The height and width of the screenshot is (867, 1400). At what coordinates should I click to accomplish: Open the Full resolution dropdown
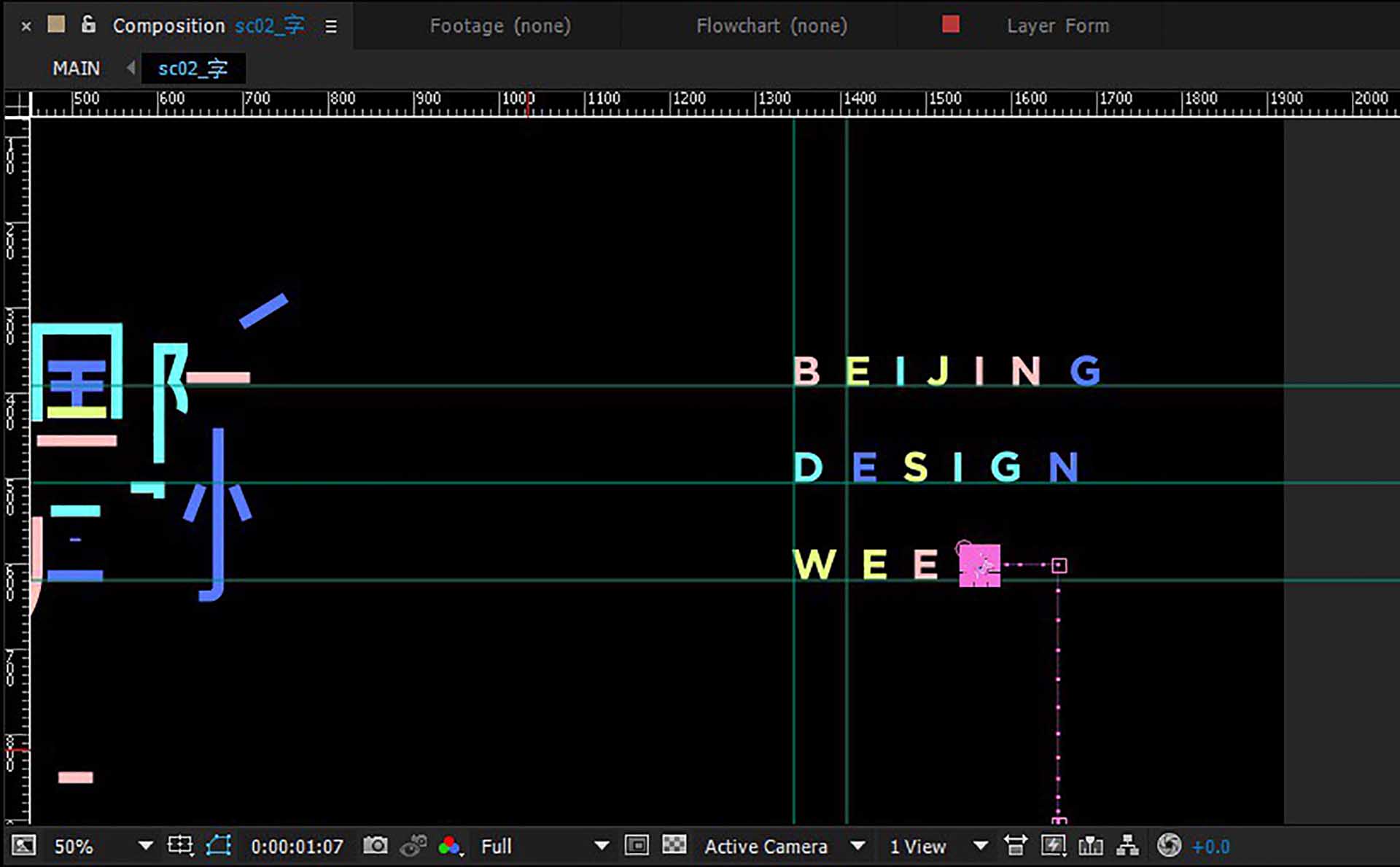[x=544, y=846]
